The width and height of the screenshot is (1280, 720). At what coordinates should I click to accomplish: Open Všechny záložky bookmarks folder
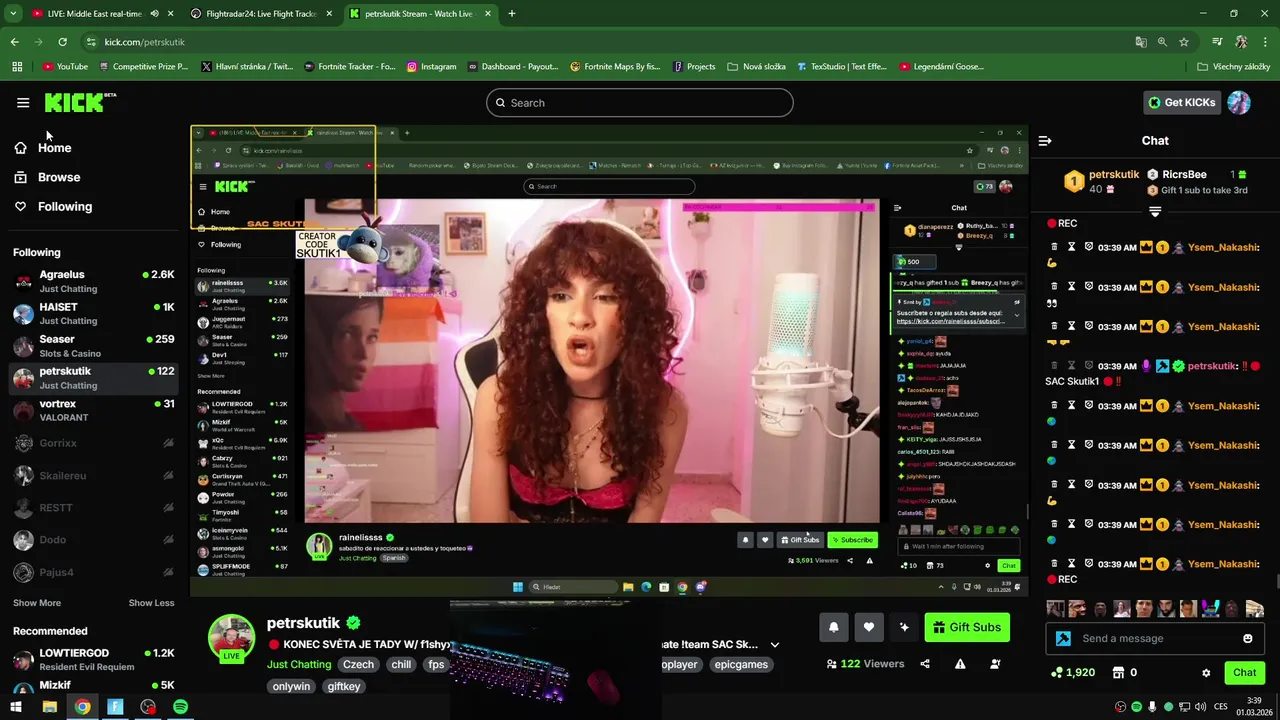1233,67
